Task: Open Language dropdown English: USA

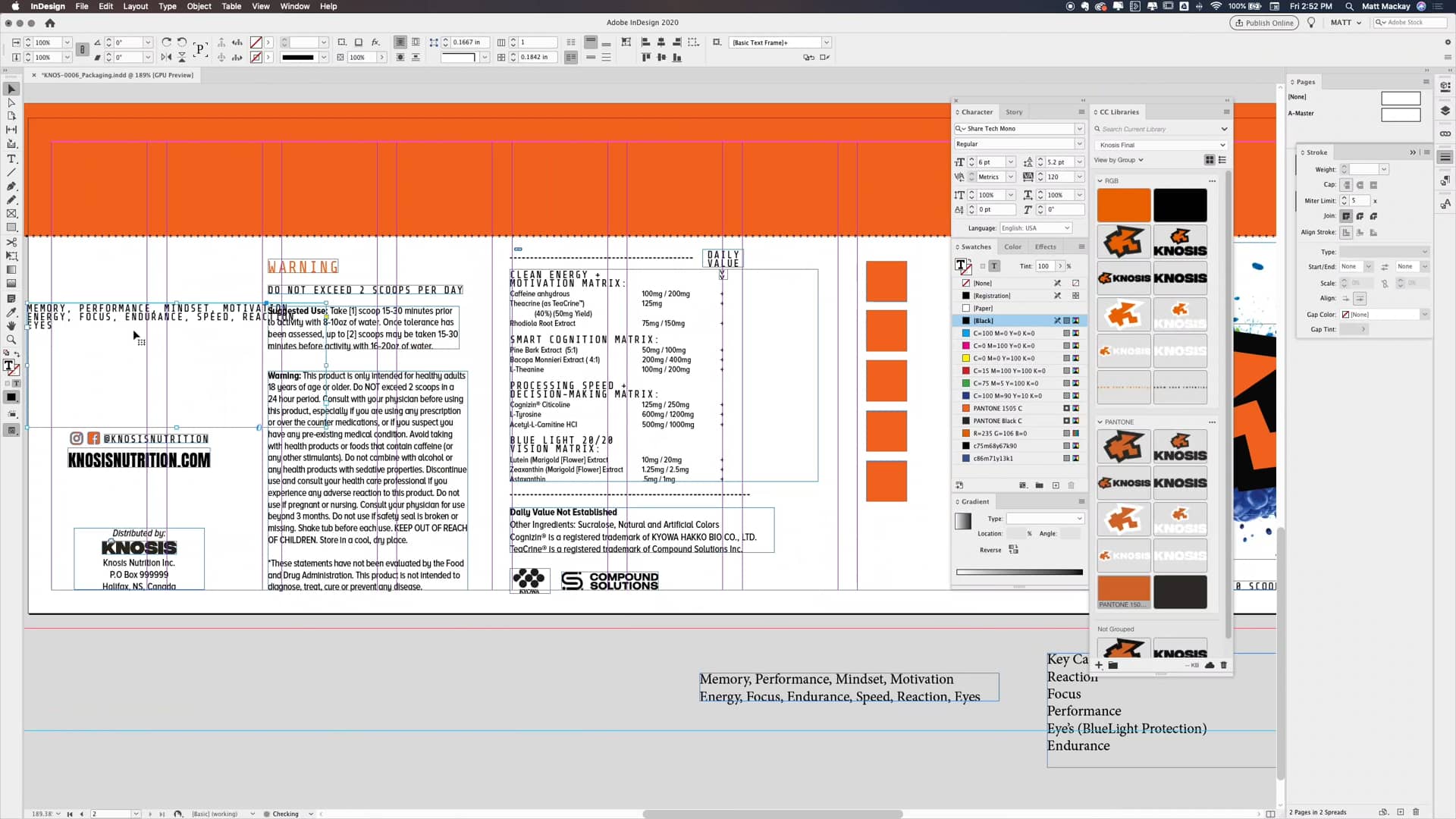Action: [1035, 228]
